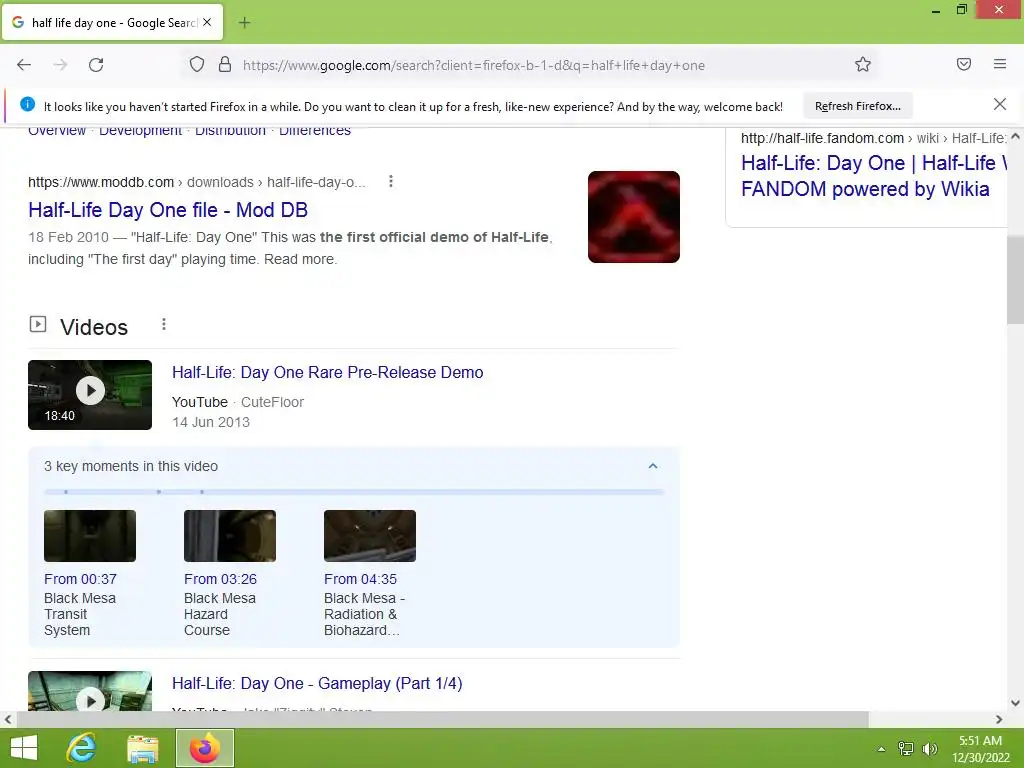The image size is (1024, 768).
Task: Save to Pocket icon in toolbar
Action: [964, 64]
